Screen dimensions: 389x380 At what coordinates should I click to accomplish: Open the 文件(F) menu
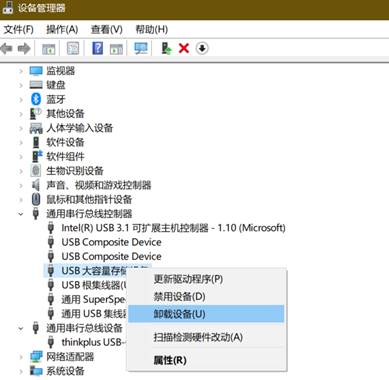pos(19,29)
